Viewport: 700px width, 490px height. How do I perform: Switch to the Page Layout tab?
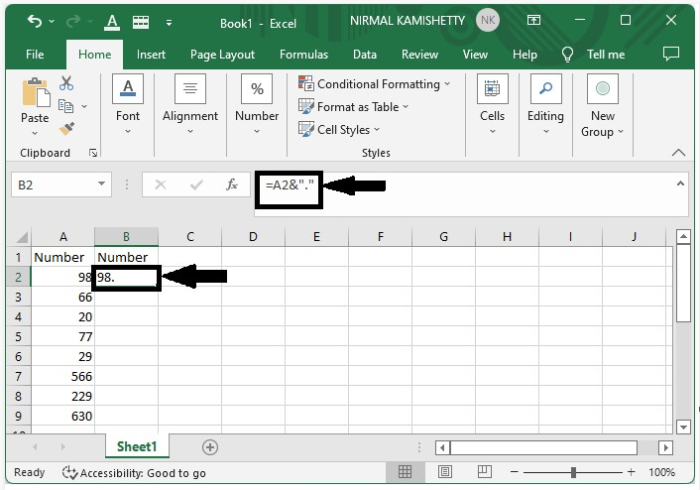point(222,54)
